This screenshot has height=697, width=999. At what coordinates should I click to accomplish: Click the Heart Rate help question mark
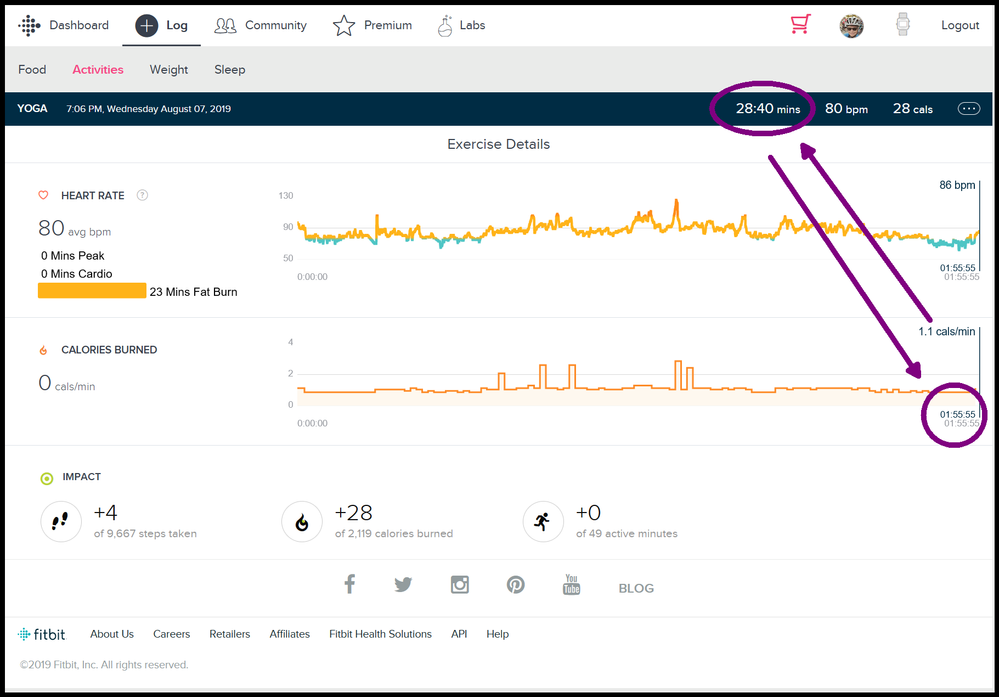click(x=143, y=196)
